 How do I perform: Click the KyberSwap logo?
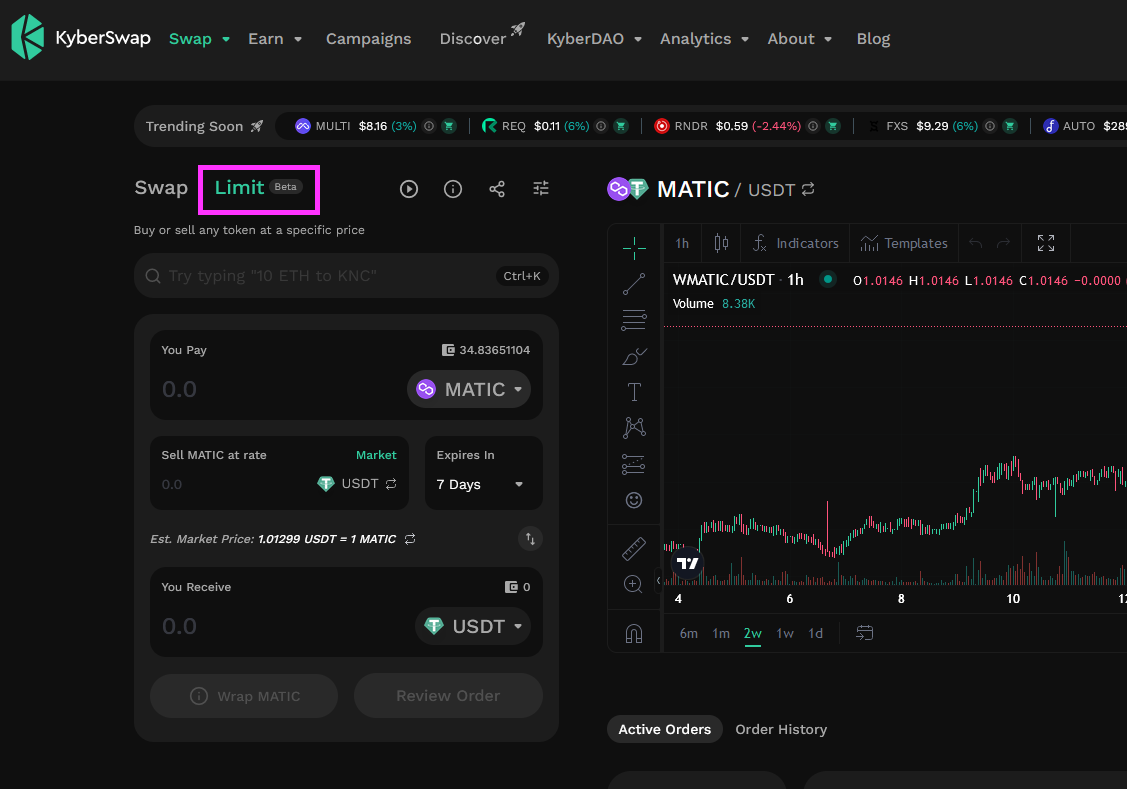80,37
